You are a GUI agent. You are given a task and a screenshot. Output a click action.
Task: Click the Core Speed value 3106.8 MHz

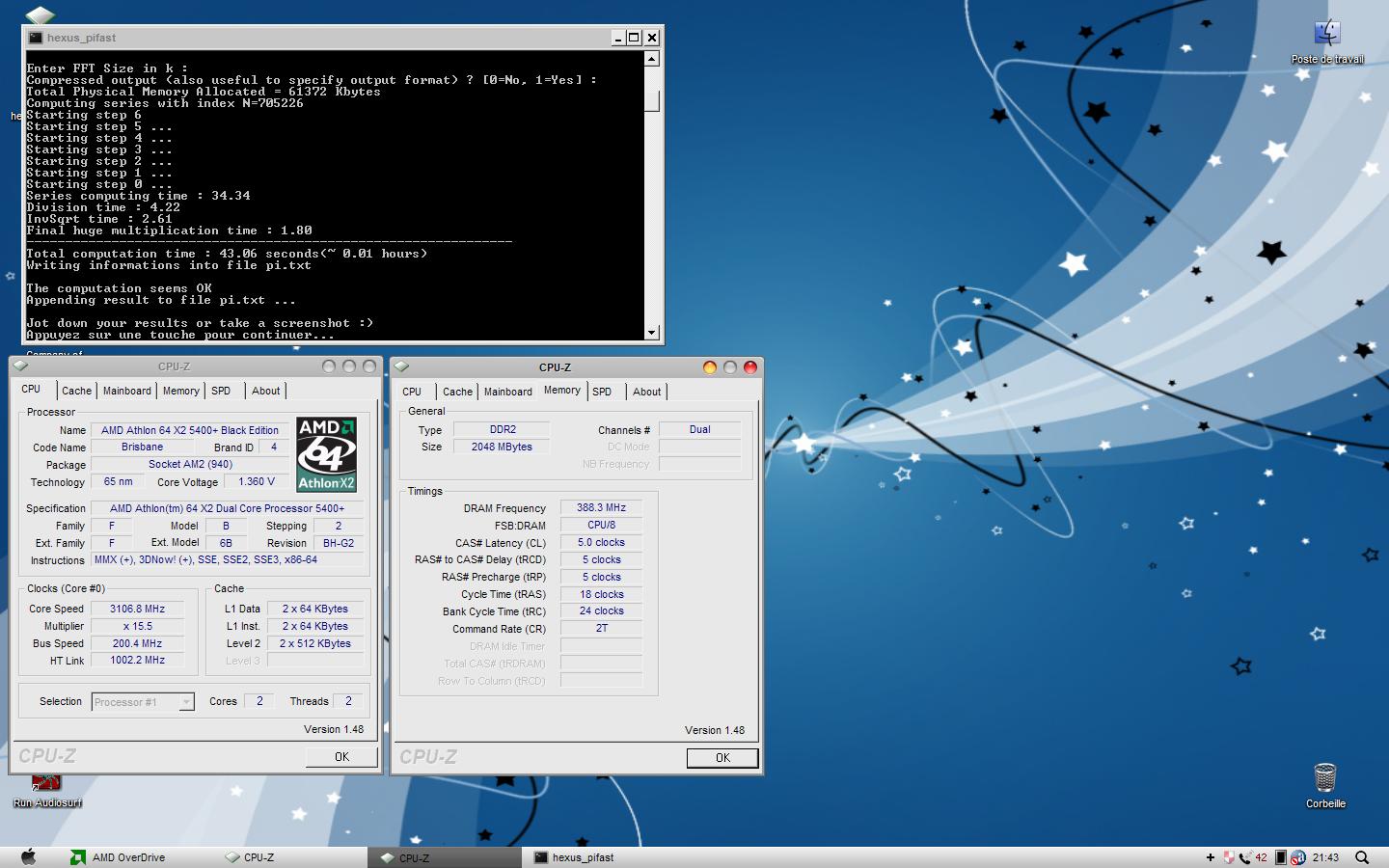click(137, 609)
